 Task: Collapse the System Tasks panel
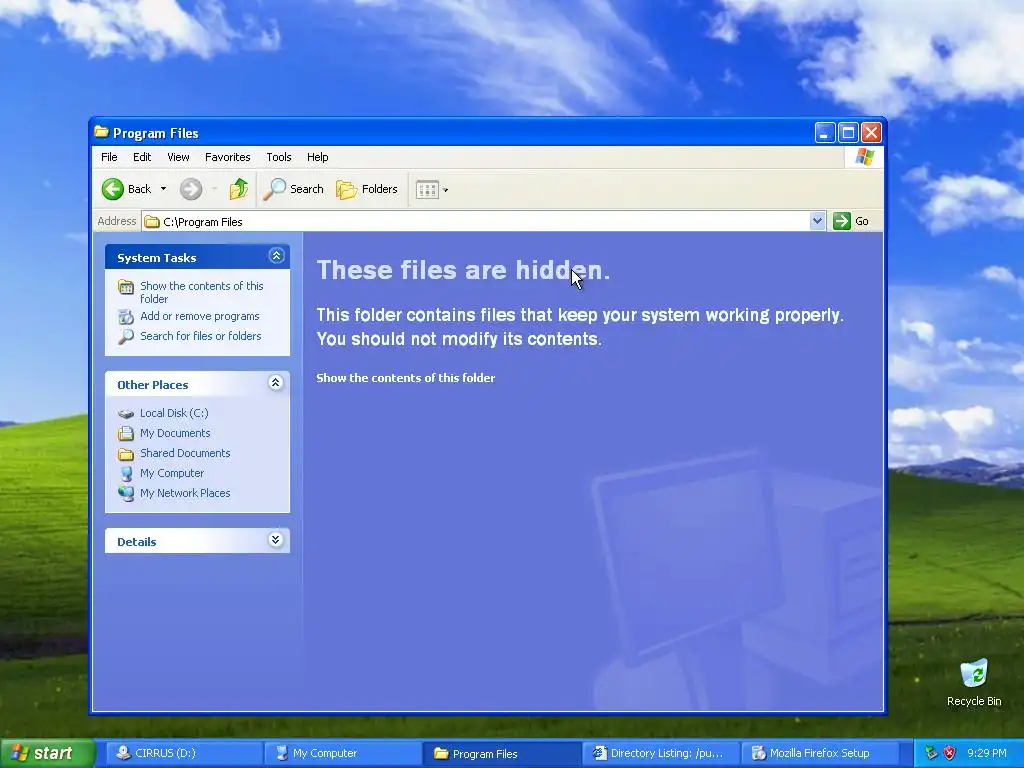click(276, 256)
